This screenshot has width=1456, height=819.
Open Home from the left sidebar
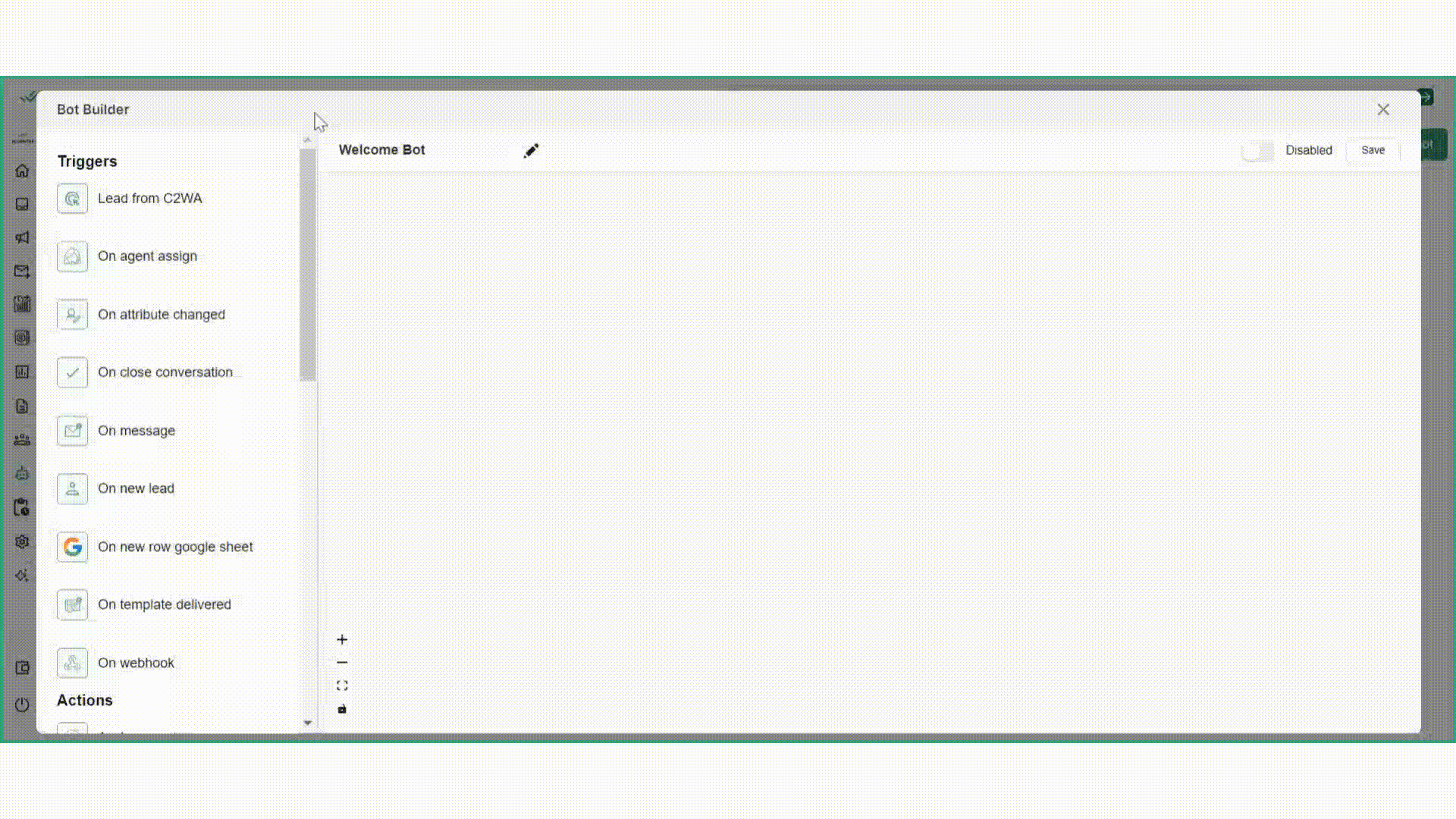coord(22,171)
